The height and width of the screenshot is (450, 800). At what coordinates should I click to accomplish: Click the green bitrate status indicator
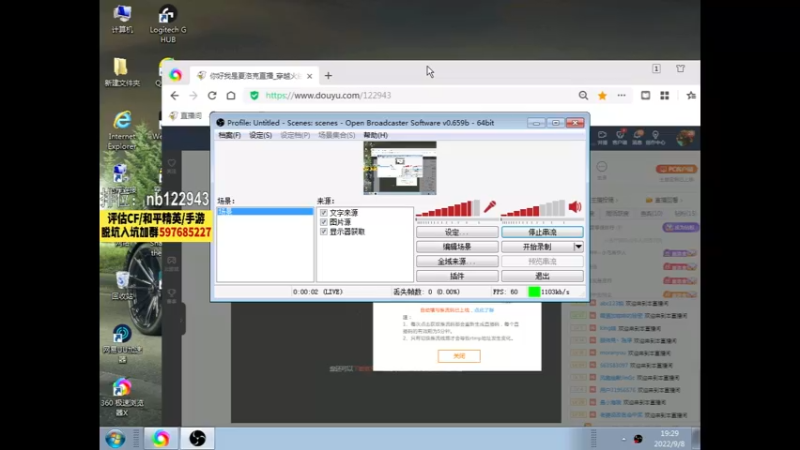[534, 292]
